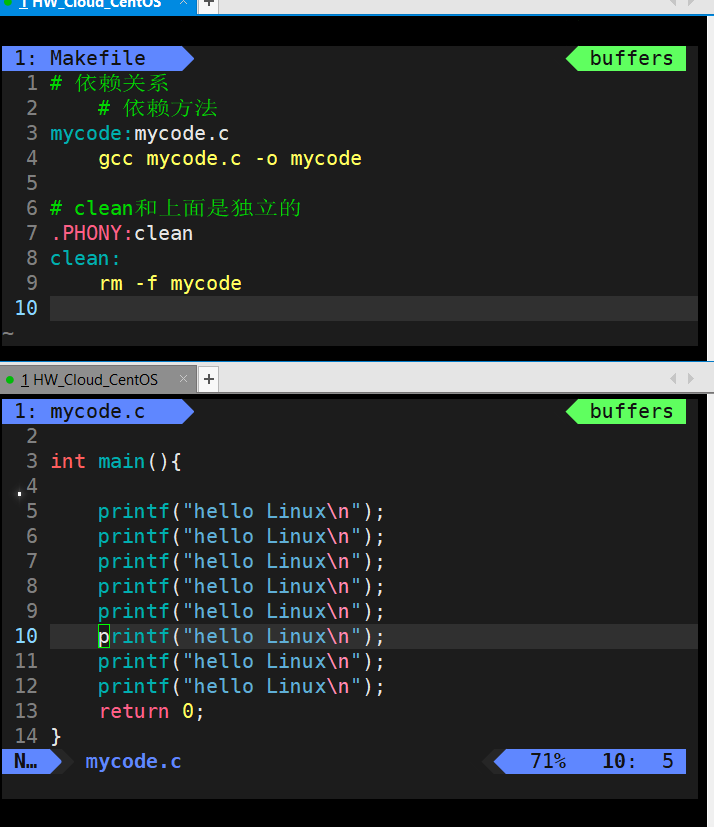714x827 pixels.
Task: Click the printf statement on line 5
Action: click(x=241, y=512)
